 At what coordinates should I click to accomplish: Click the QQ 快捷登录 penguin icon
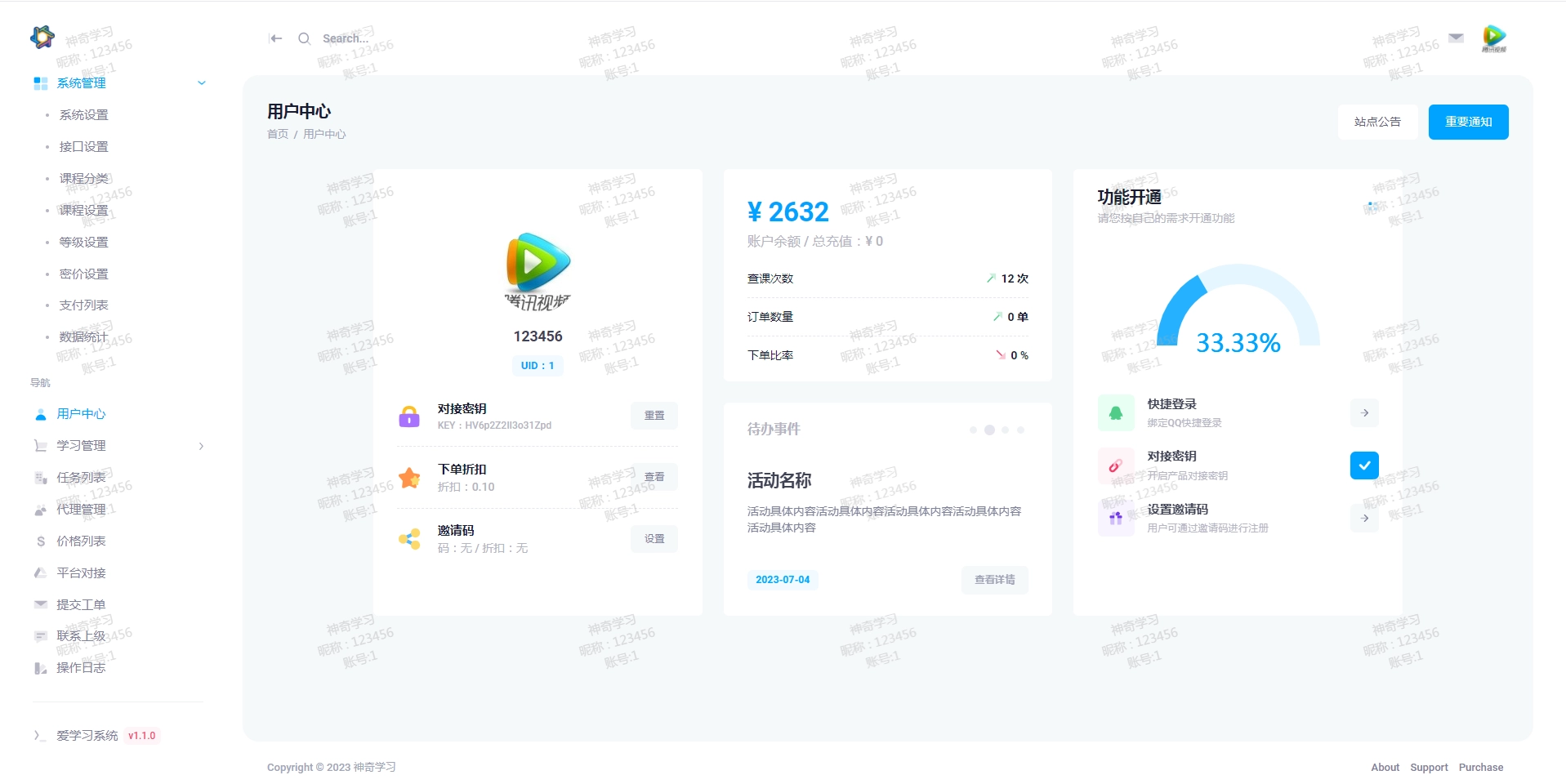point(1116,412)
